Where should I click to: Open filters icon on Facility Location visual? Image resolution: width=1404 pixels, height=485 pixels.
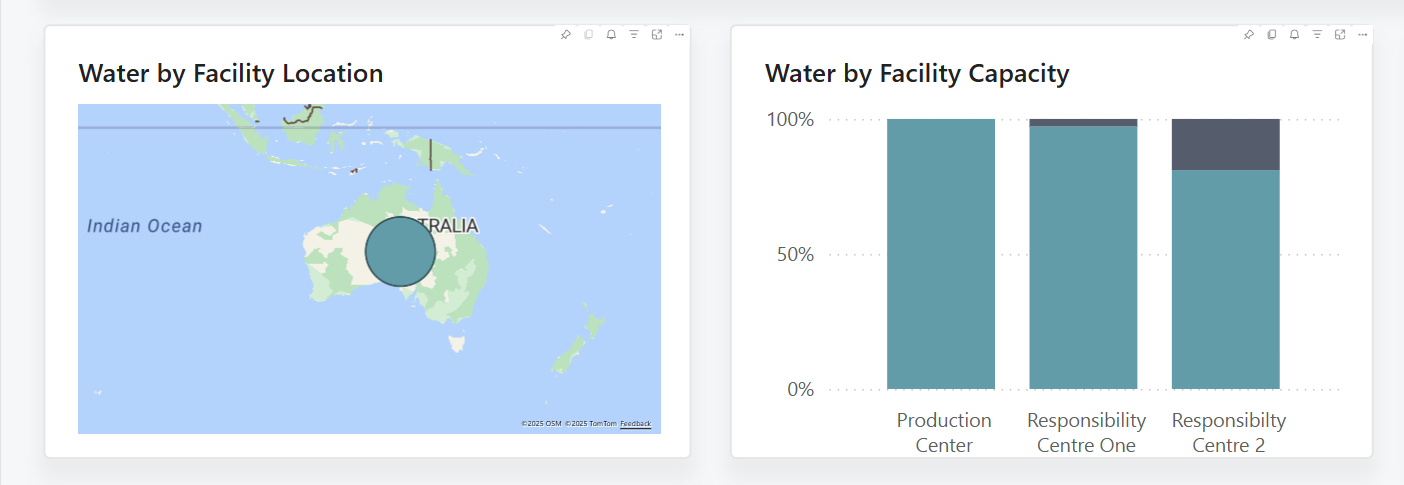tap(634, 35)
